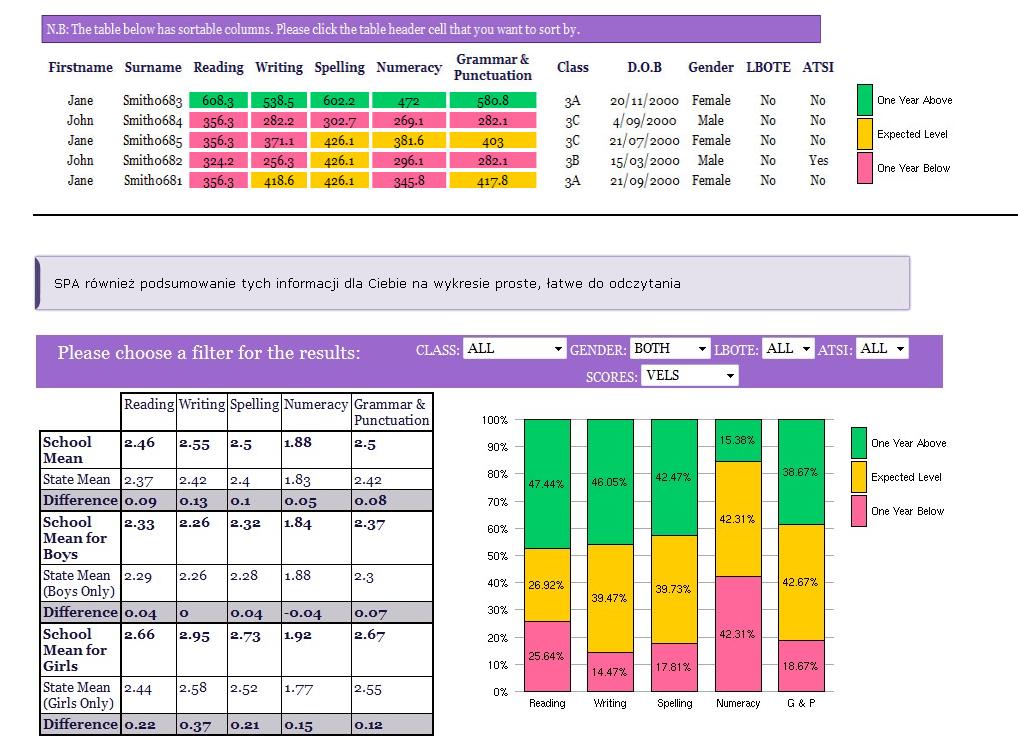Click G & P bar 18.67% pink segment
The image size is (1018, 745).
tap(801, 666)
